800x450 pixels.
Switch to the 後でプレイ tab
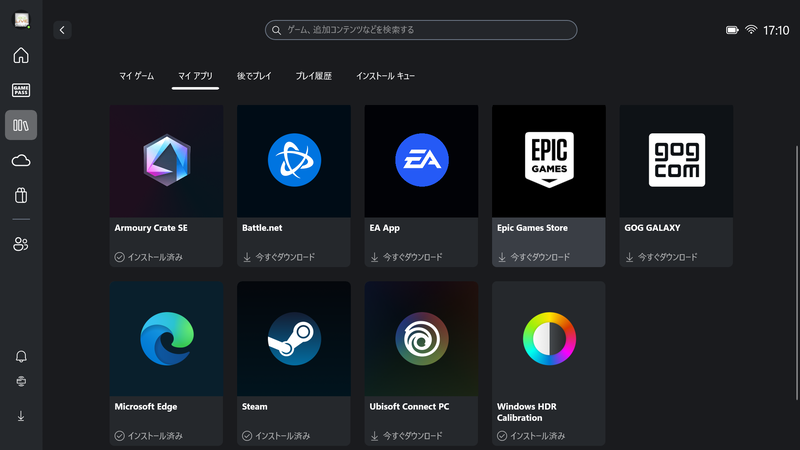tap(254, 76)
